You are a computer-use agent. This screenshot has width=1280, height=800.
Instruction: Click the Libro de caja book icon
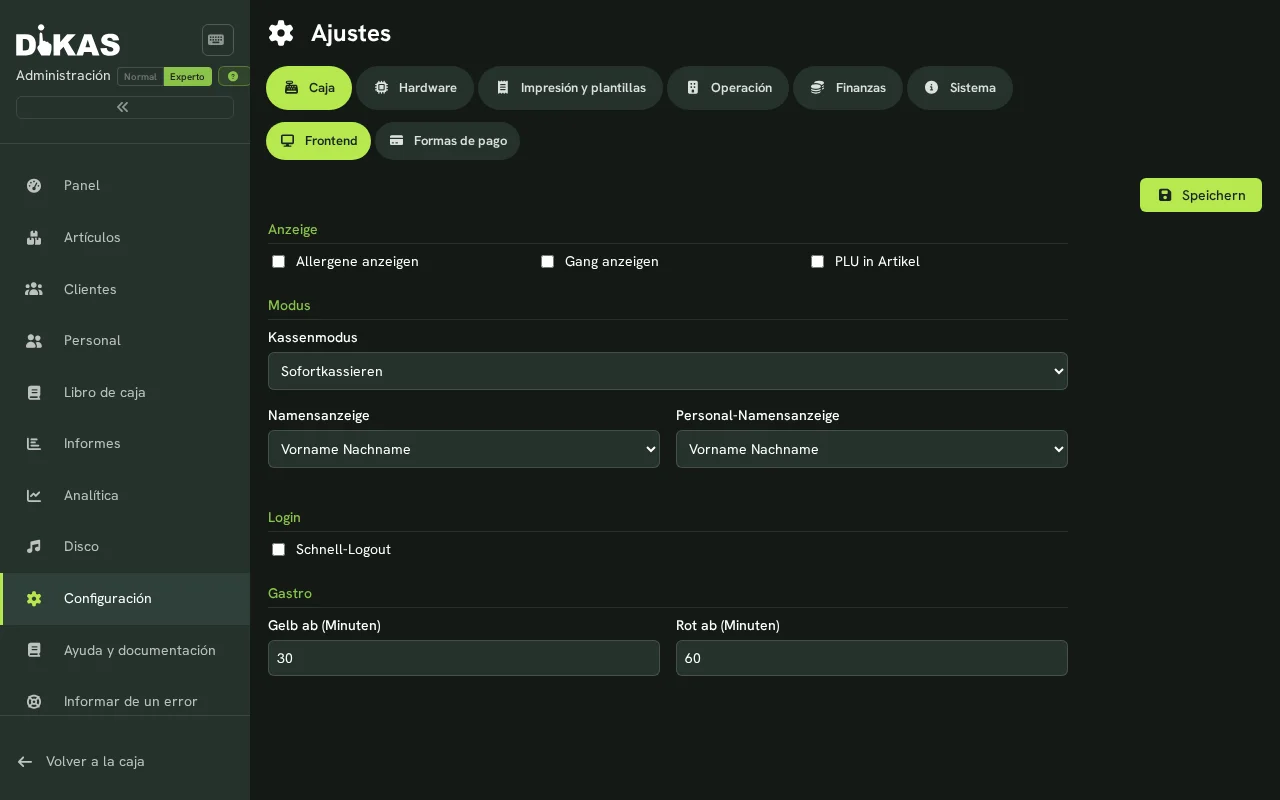pyautogui.click(x=34, y=392)
